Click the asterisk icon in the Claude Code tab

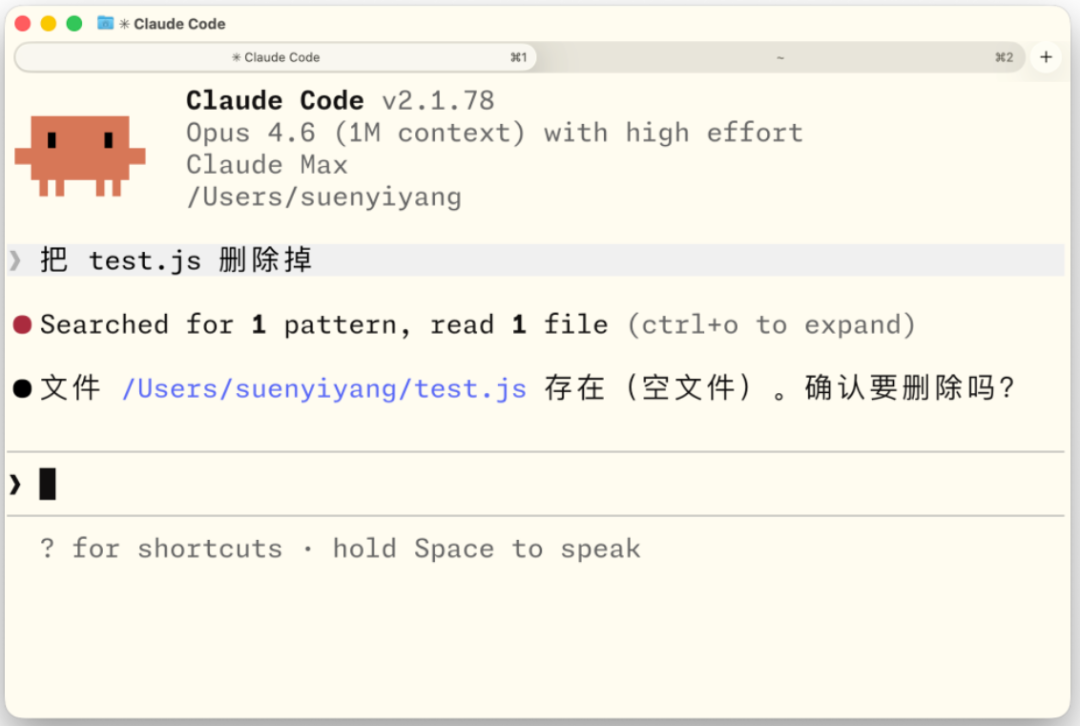pos(236,57)
